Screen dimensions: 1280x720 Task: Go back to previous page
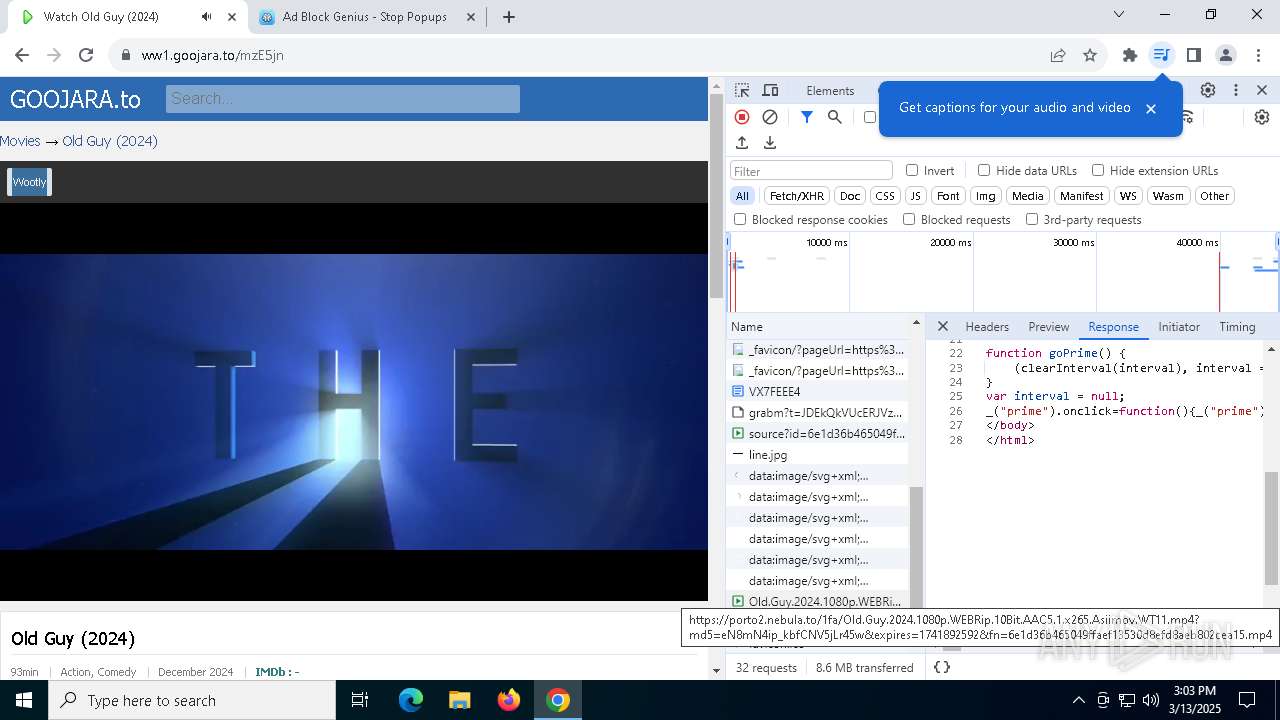click(x=22, y=55)
